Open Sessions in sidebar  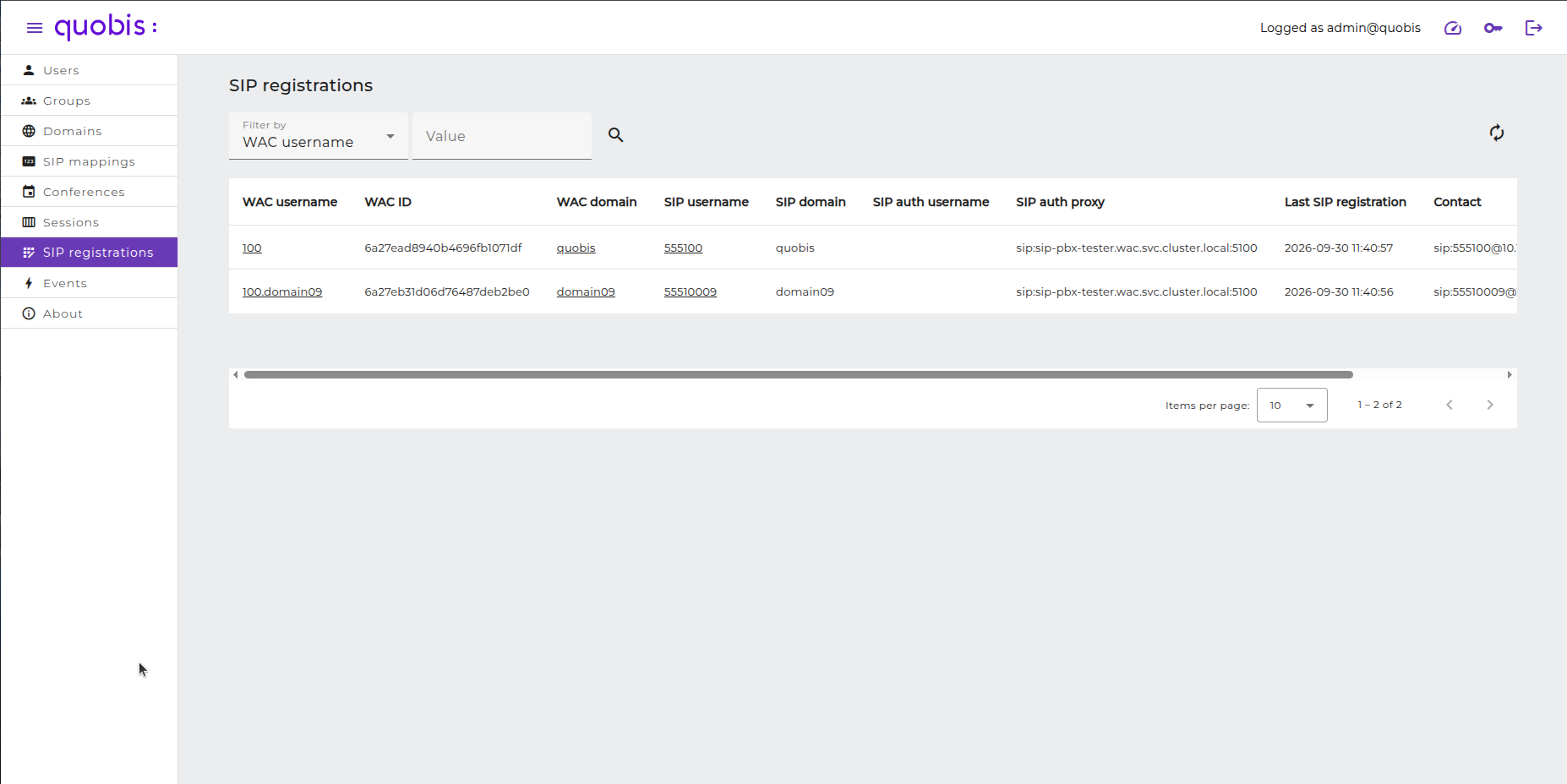tap(89, 222)
